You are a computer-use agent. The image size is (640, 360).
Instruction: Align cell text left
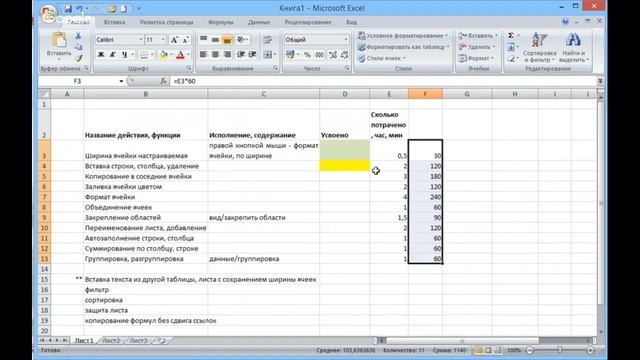[203, 54]
